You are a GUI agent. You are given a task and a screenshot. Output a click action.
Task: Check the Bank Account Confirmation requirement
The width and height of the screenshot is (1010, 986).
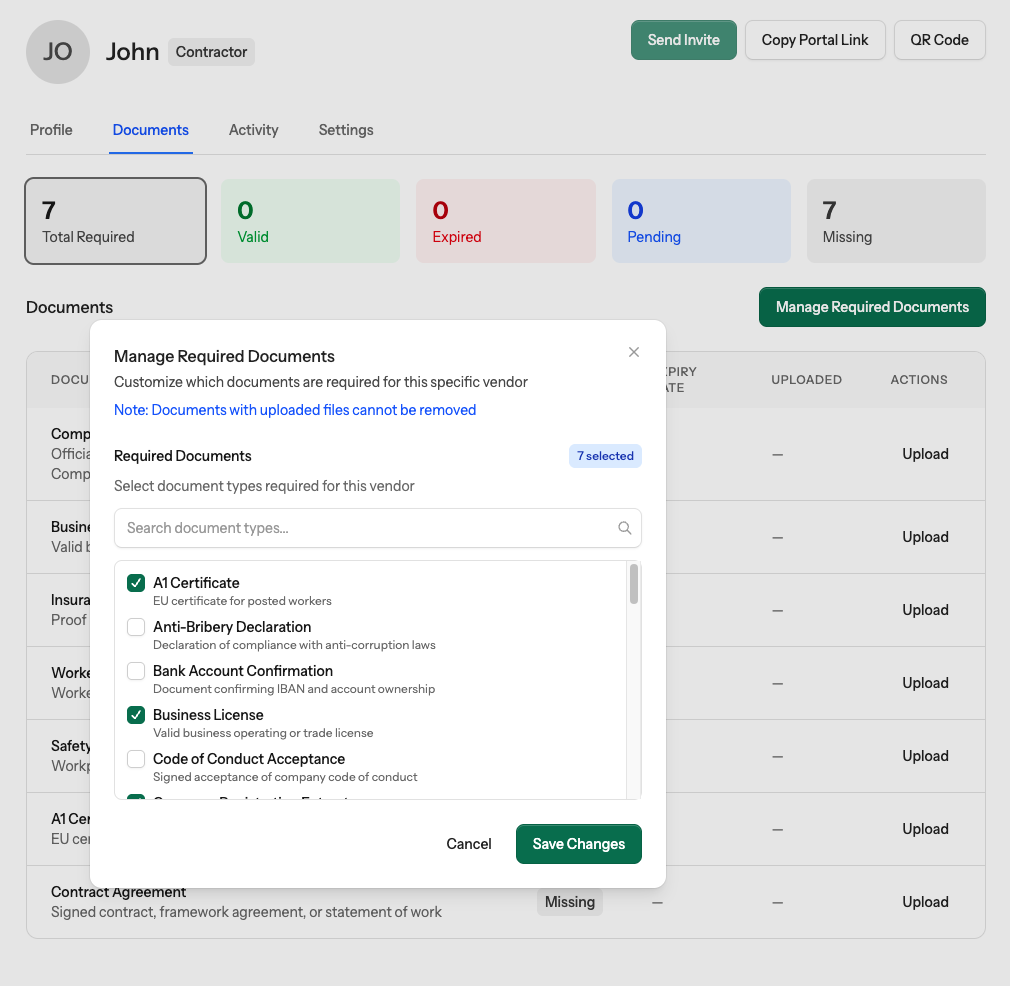click(x=135, y=671)
